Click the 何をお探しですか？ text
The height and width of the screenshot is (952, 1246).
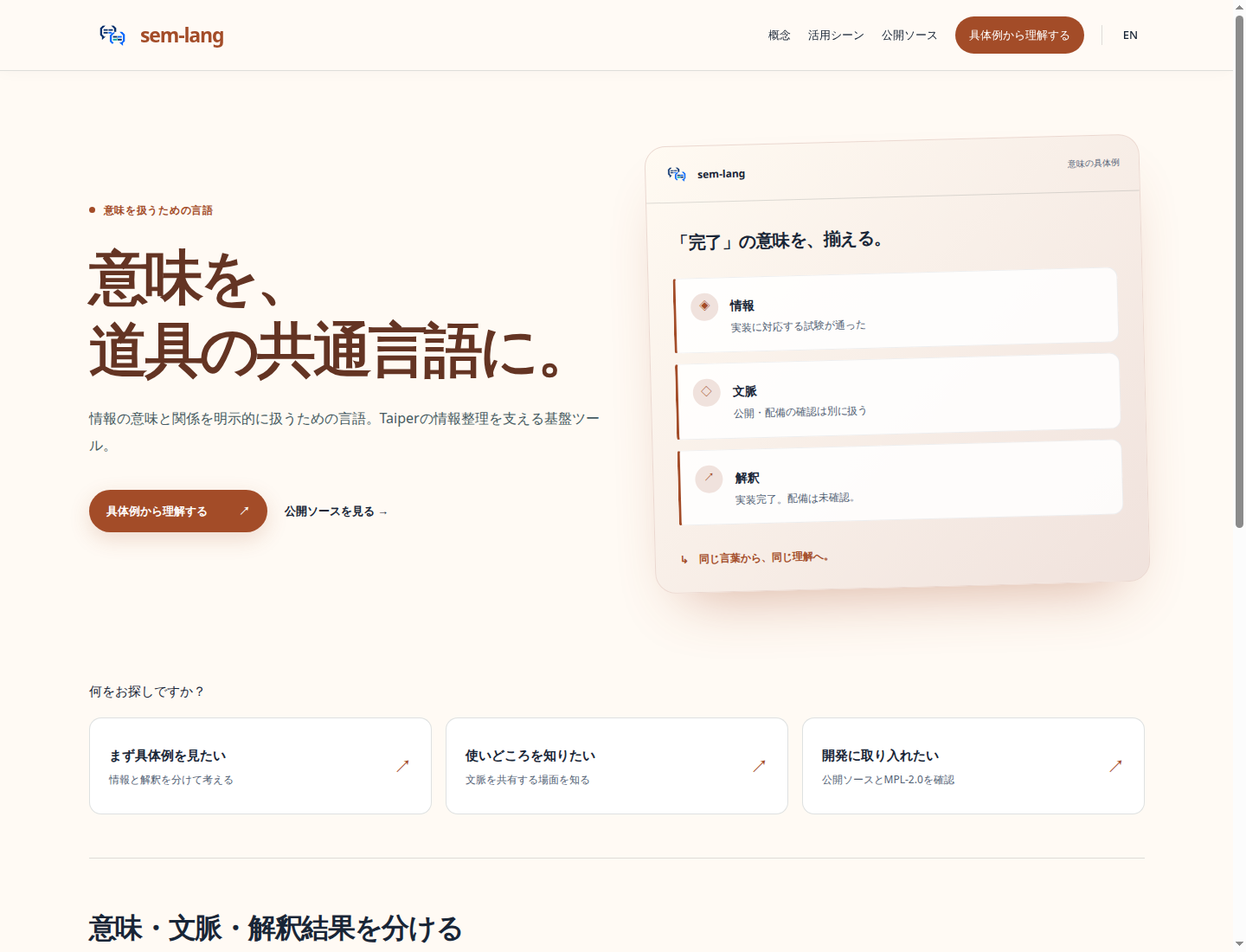[147, 691]
